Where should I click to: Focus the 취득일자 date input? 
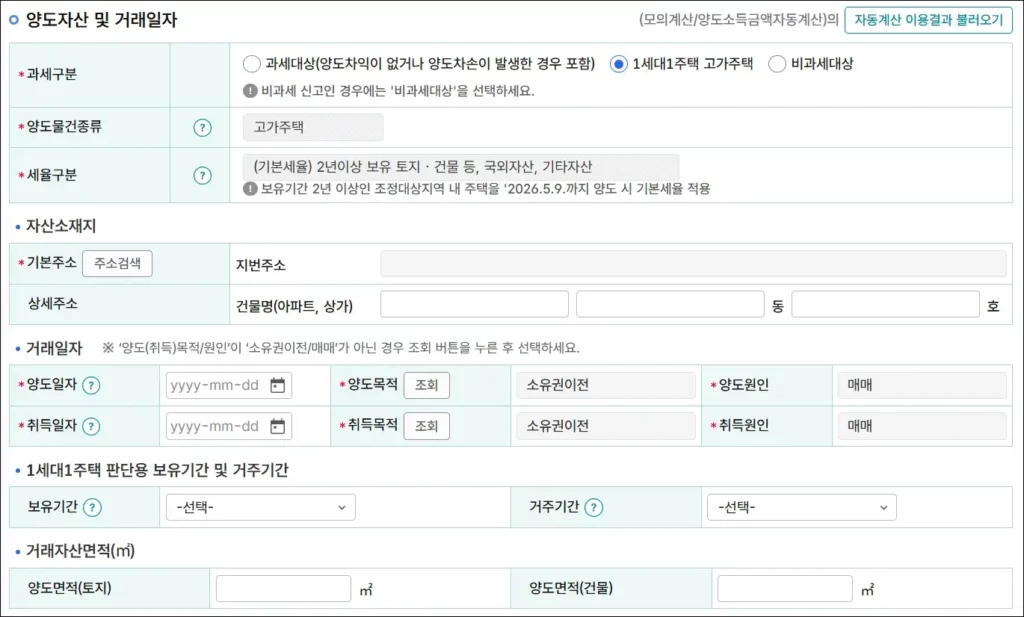coord(229,426)
